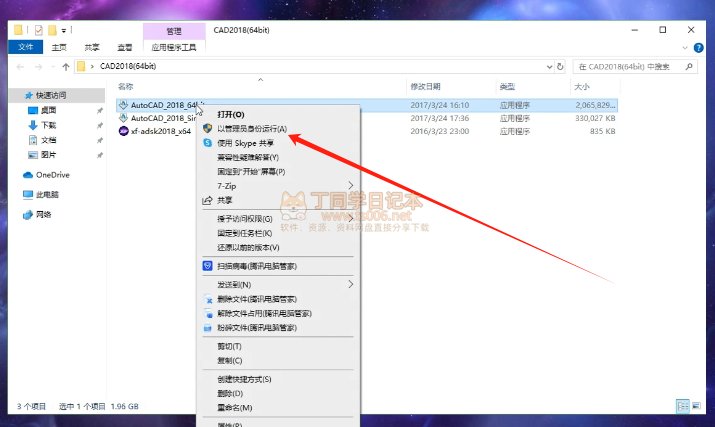Click the 共享 share entry in context menu
Viewport: 715px width, 427px height.
coord(225,200)
